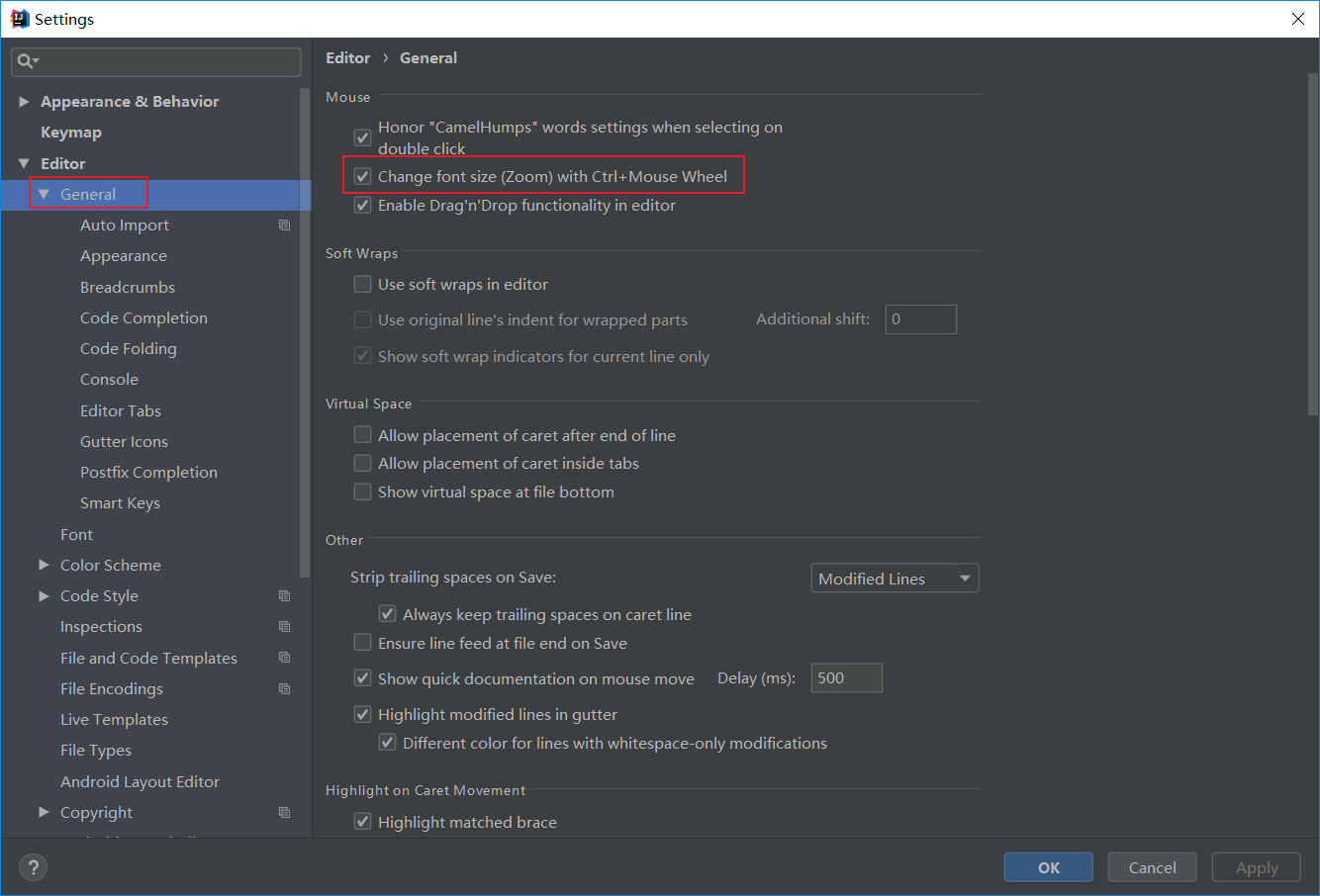
Task: Open the Strip trailing spaces Modified Lines dropdown
Action: tap(895, 579)
